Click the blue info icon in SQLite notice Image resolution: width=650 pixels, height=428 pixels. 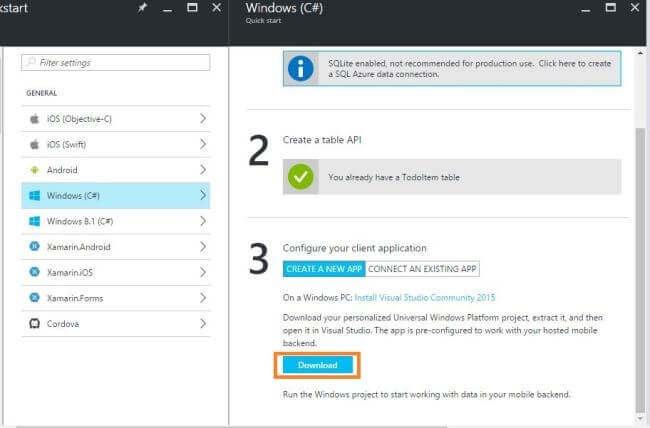click(301, 68)
